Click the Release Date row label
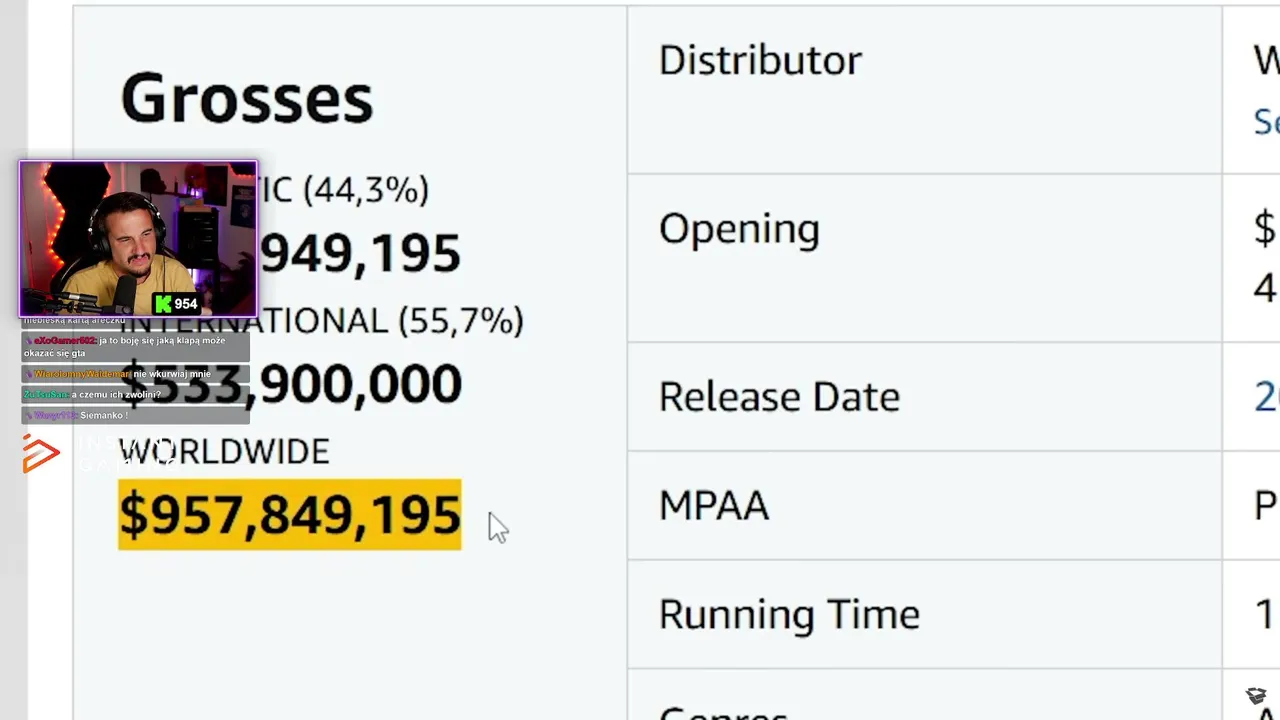The width and height of the screenshot is (1280, 720). tap(779, 397)
